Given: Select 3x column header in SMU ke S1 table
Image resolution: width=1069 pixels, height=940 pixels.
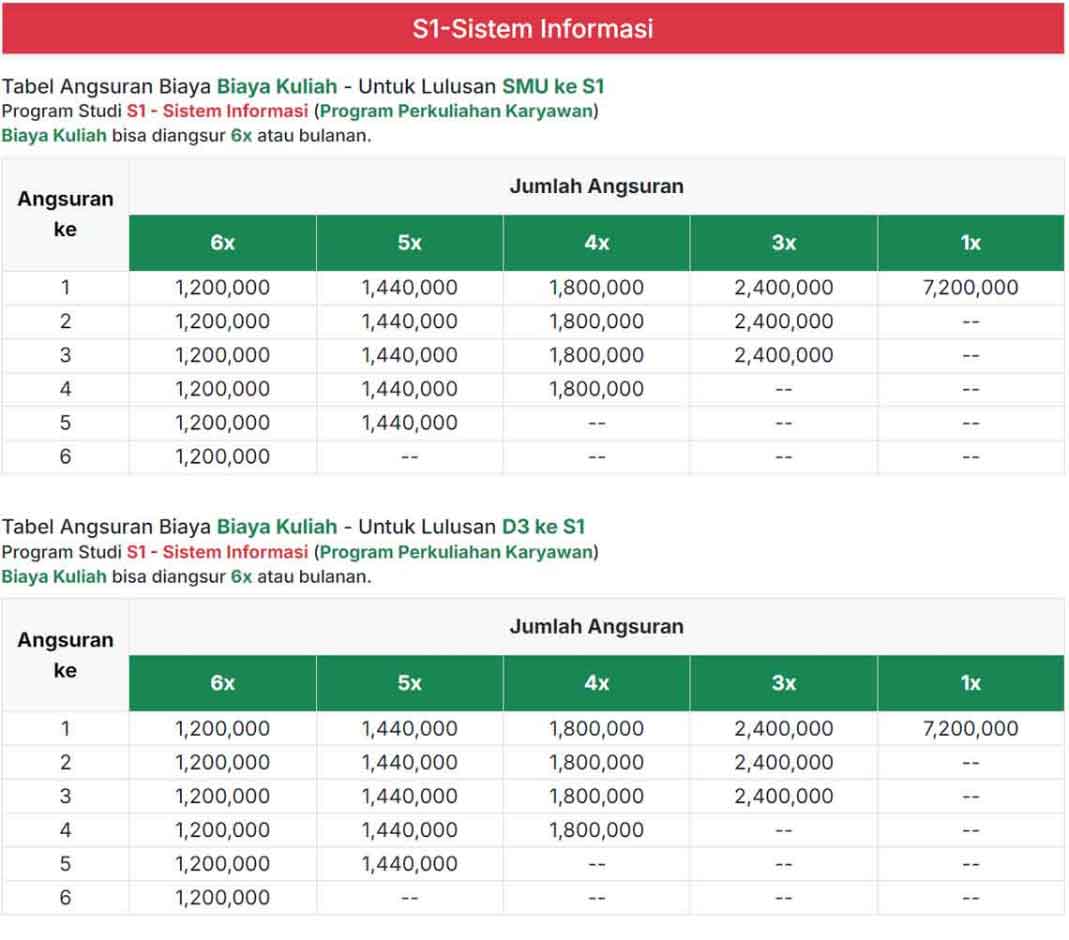Looking at the screenshot, I should [x=784, y=243].
